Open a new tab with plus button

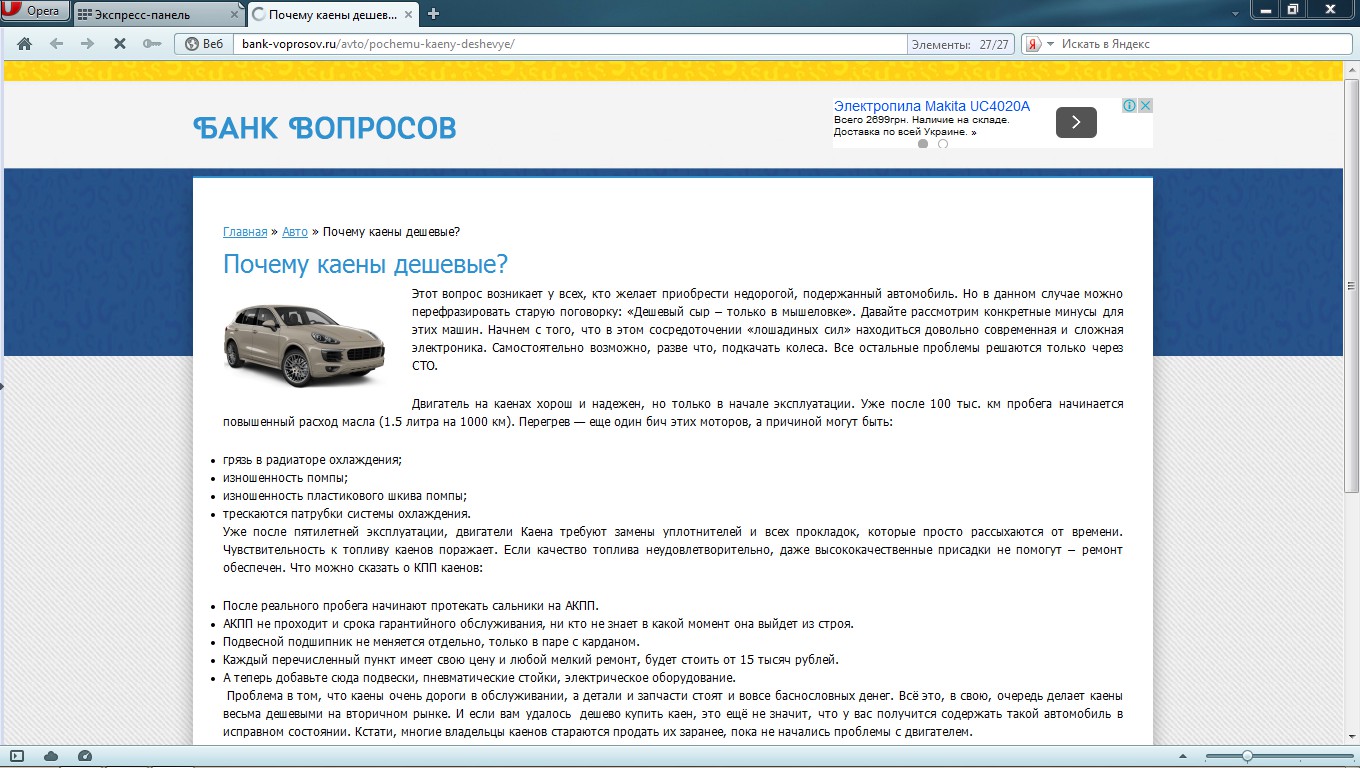coord(433,14)
